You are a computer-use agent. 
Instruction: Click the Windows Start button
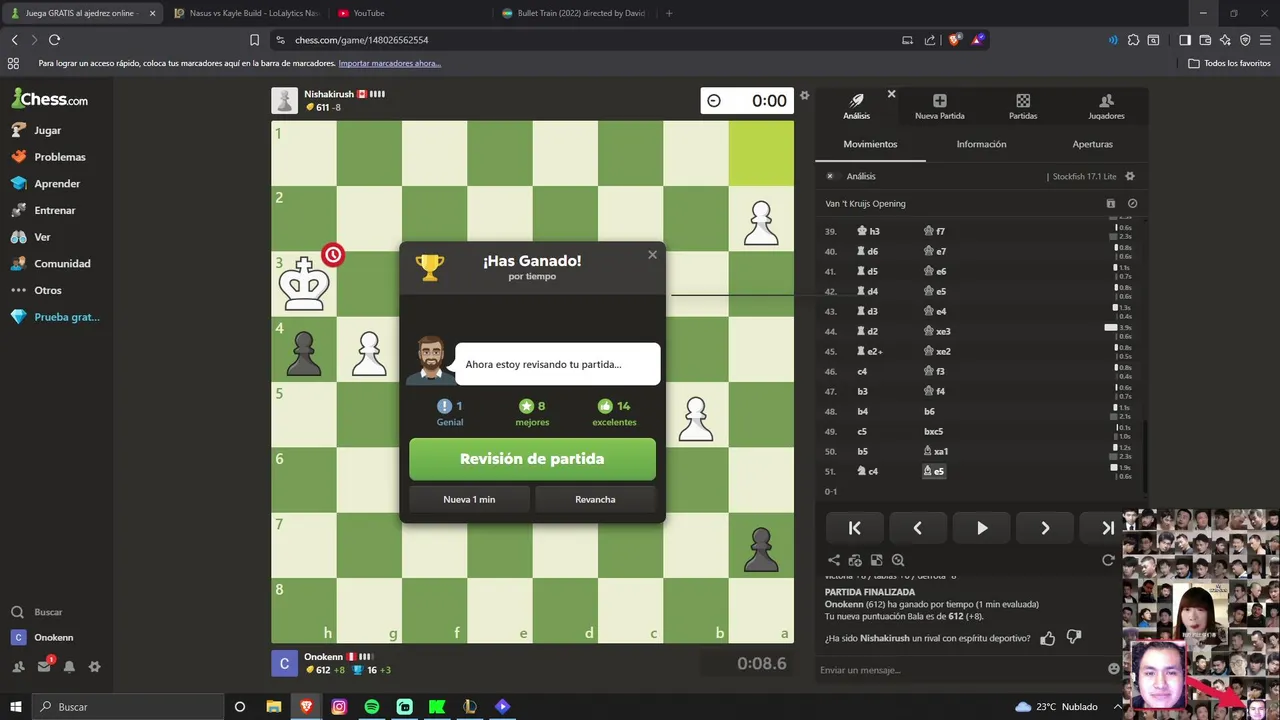click(16, 707)
